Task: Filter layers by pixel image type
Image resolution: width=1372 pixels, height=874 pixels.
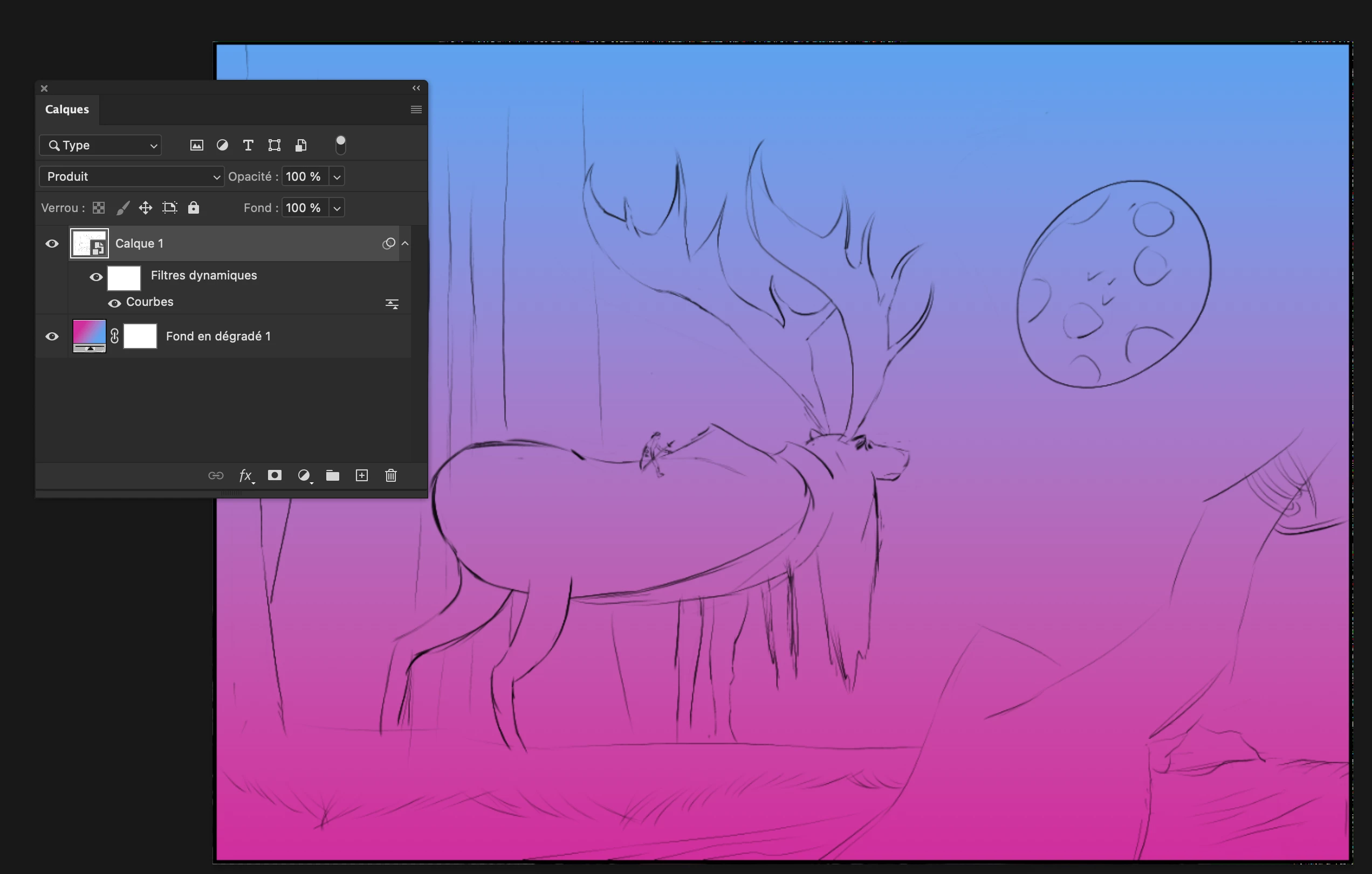Action: pos(196,145)
